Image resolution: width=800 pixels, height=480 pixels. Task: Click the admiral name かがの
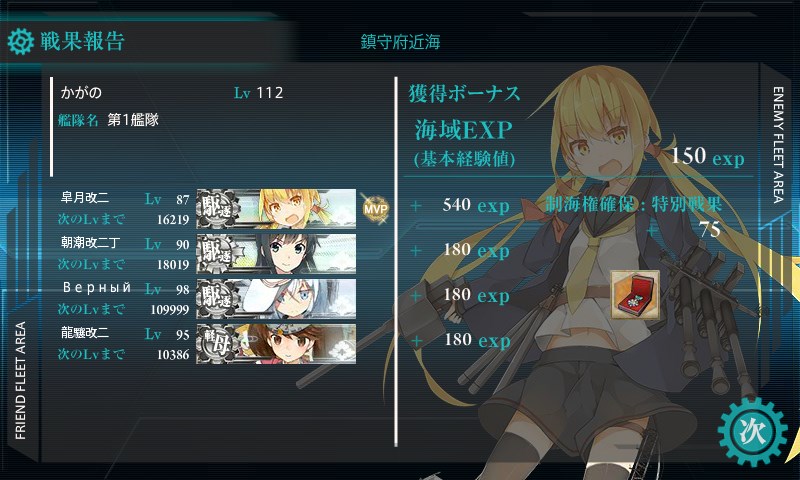click(81, 93)
